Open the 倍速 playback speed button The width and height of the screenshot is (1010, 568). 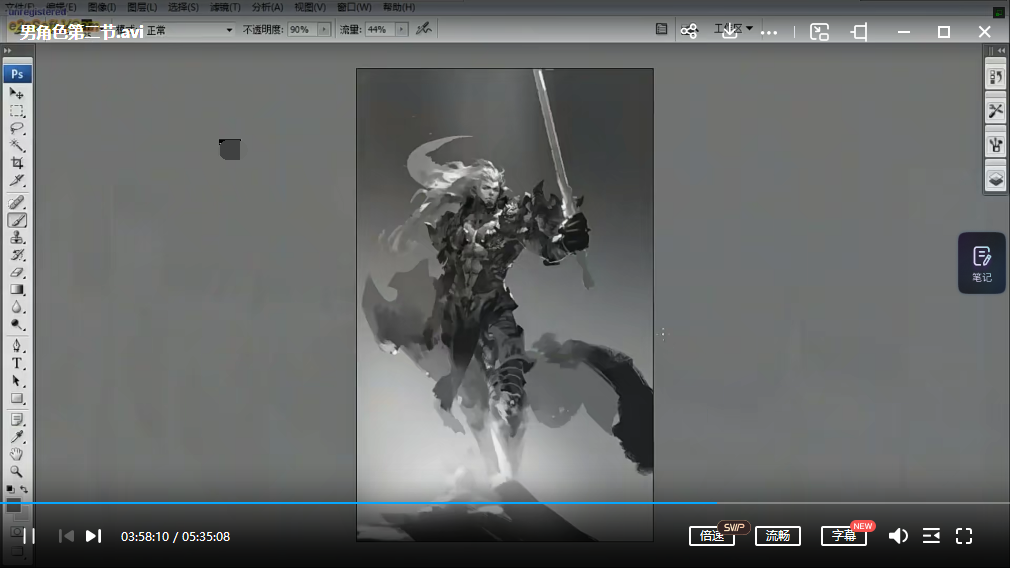(x=712, y=536)
